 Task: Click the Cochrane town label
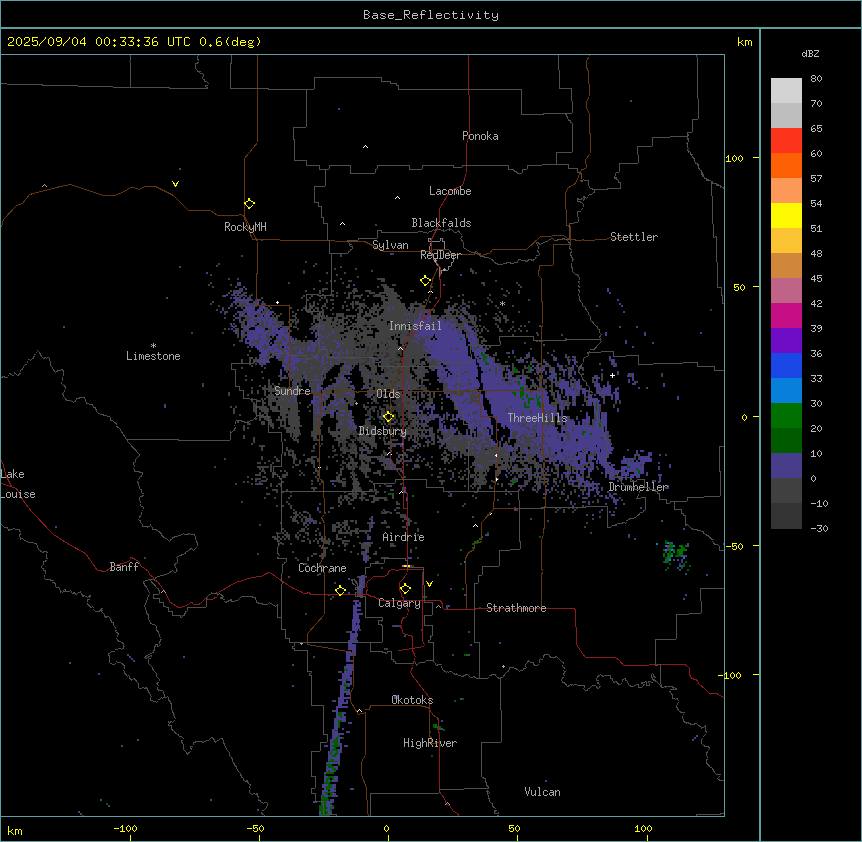click(322, 568)
